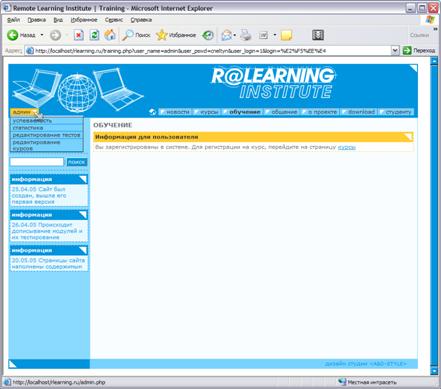Open the Home page icon in toolbar
This screenshot has height=389, width=441.
[110, 35]
